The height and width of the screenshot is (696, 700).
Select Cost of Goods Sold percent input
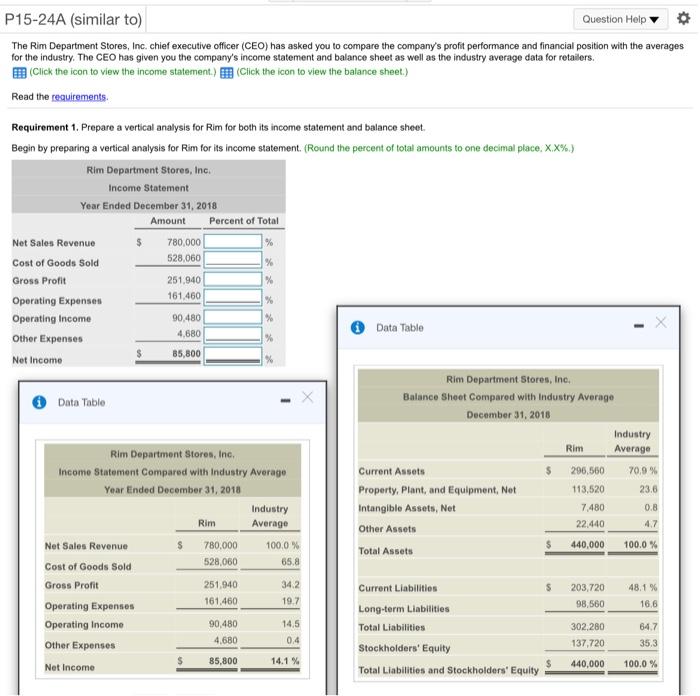coord(233,260)
